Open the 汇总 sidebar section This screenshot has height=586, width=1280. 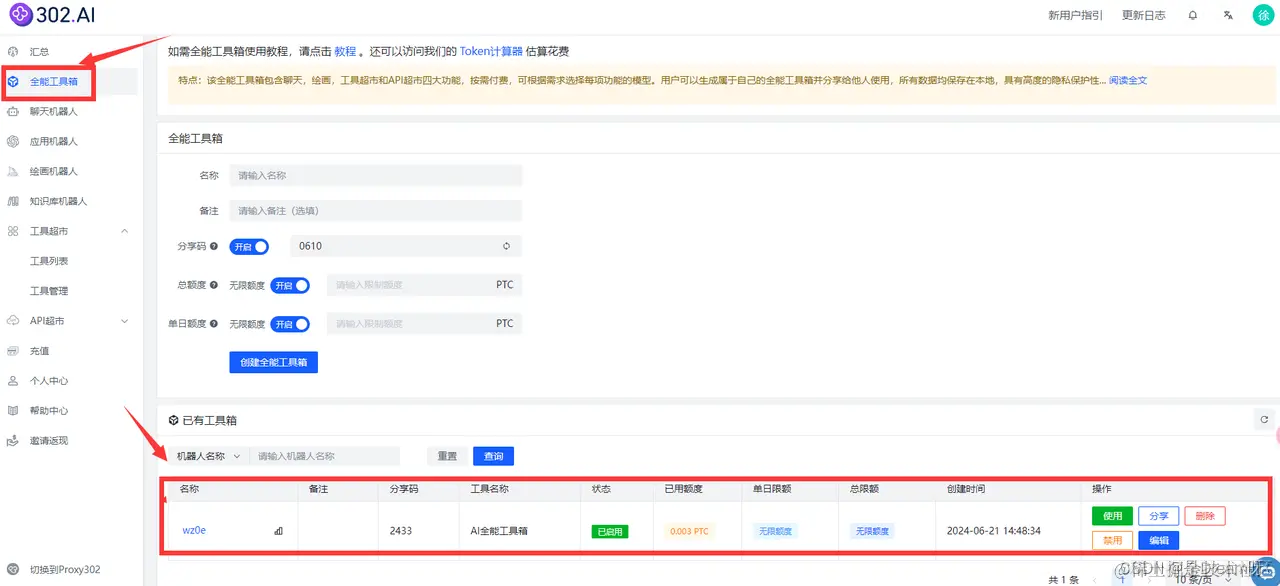pyautogui.click(x=40, y=51)
